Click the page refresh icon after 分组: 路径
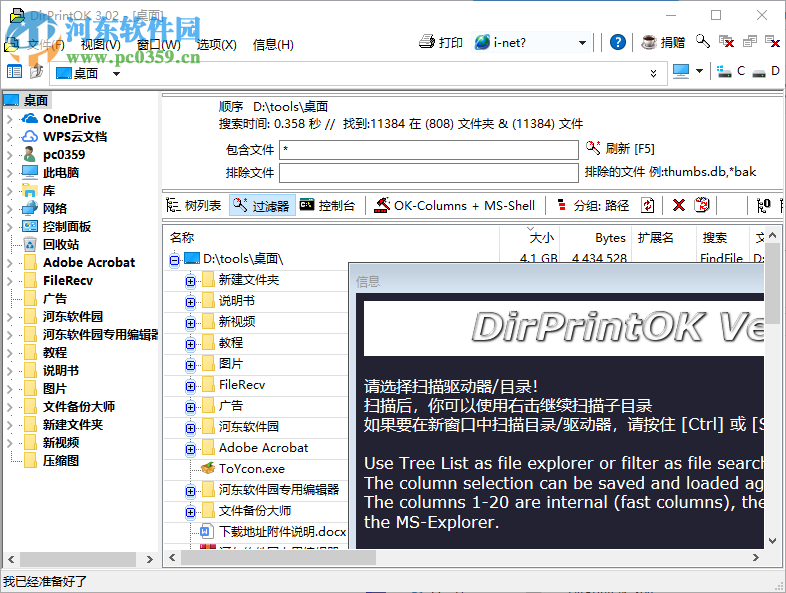 (648, 206)
